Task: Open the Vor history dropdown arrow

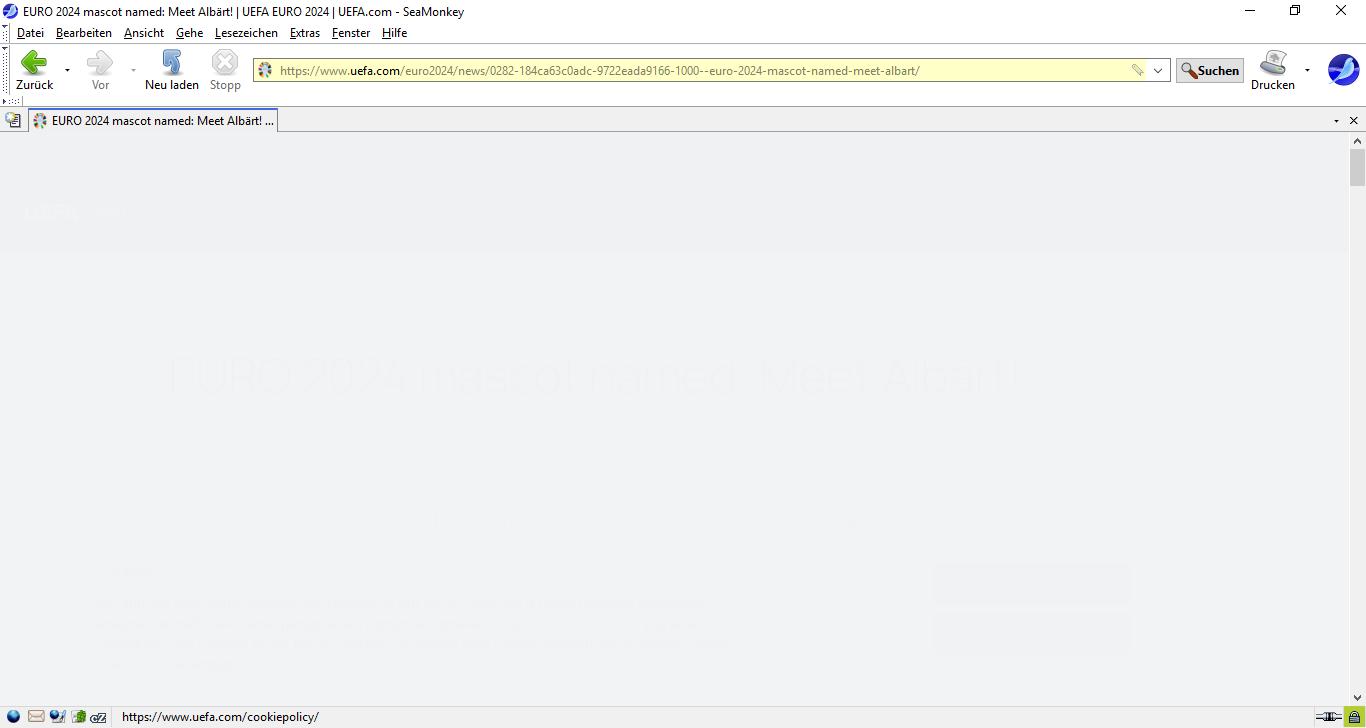Action: [x=133, y=70]
